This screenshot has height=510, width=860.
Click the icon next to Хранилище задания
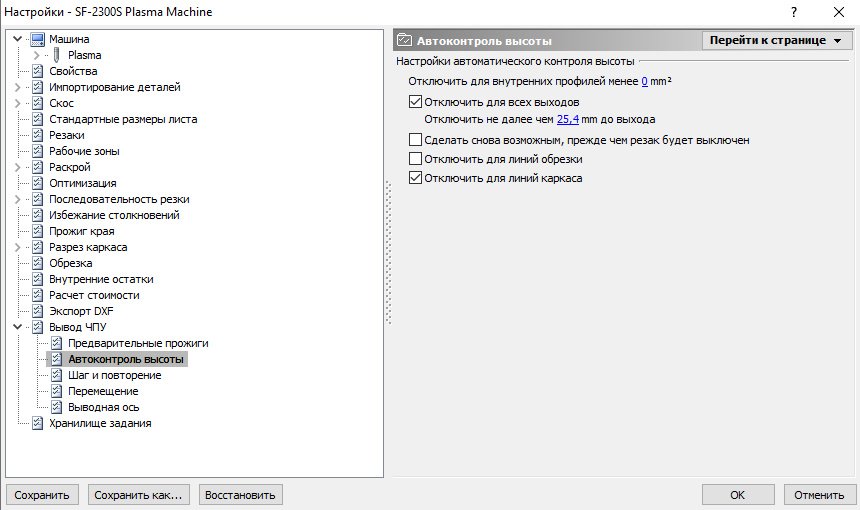click(37, 423)
